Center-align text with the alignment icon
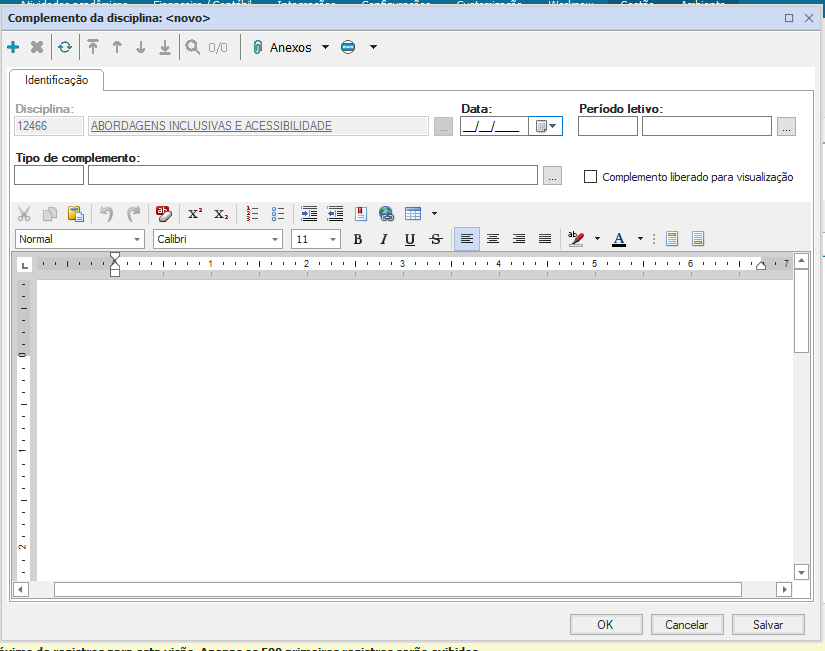825x651 pixels. [493, 239]
